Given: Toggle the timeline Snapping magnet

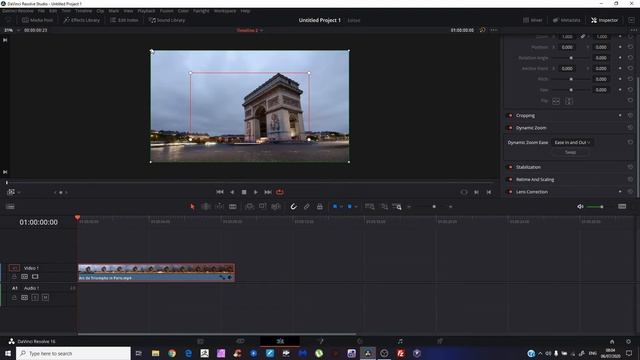Looking at the screenshot, I should click(293, 207).
